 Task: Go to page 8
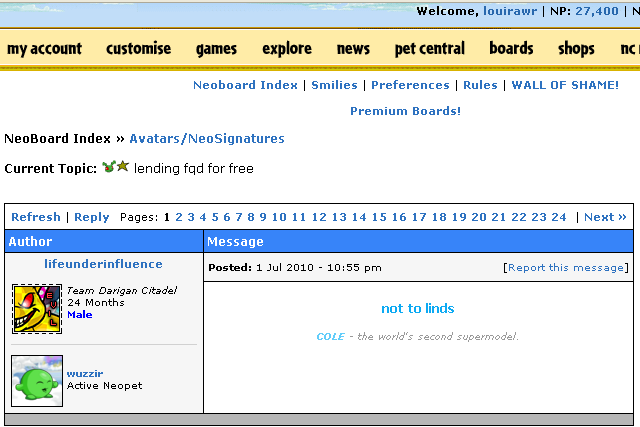pyautogui.click(x=251, y=217)
